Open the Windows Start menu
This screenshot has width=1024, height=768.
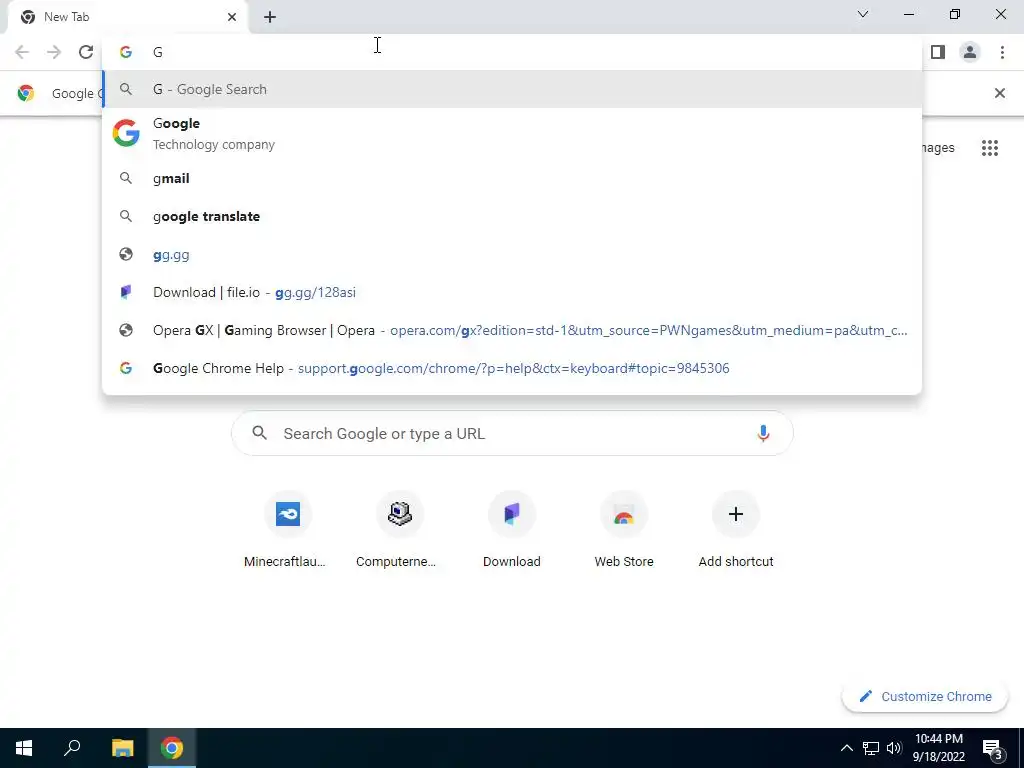tap(24, 748)
